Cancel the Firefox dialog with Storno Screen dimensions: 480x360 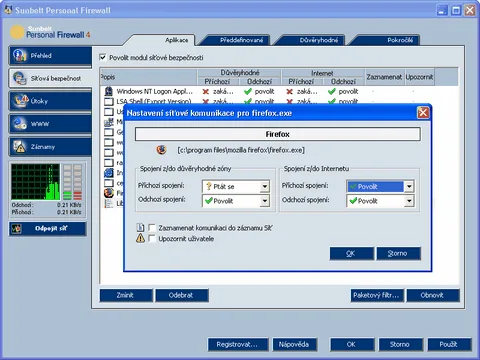pyautogui.click(x=398, y=253)
